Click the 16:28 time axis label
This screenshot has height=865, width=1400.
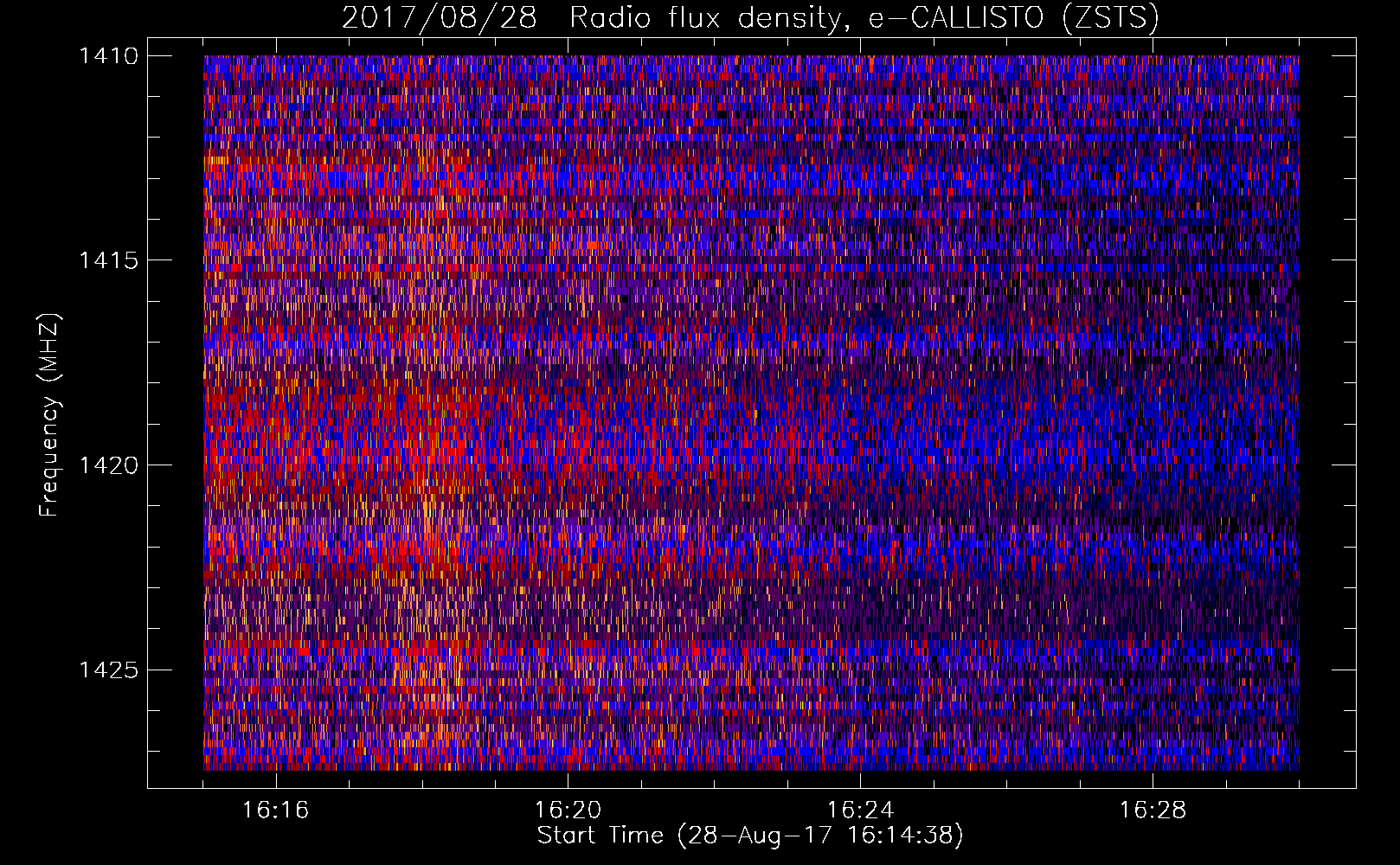[x=1153, y=811]
